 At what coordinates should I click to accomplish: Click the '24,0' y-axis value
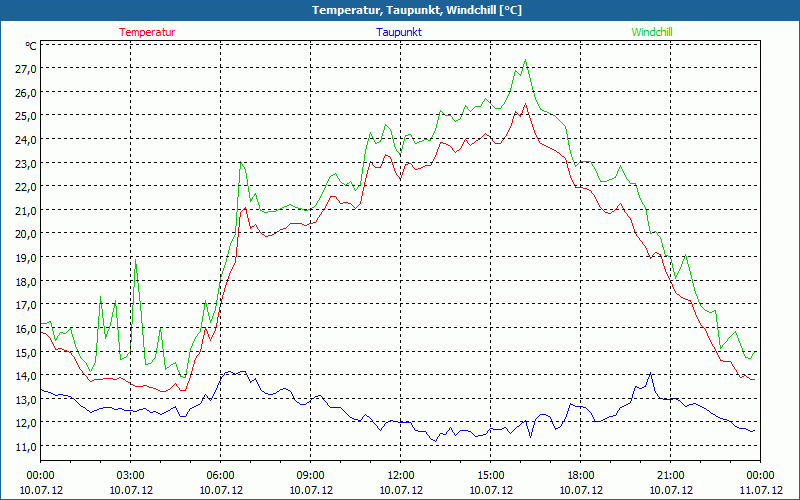point(26,139)
